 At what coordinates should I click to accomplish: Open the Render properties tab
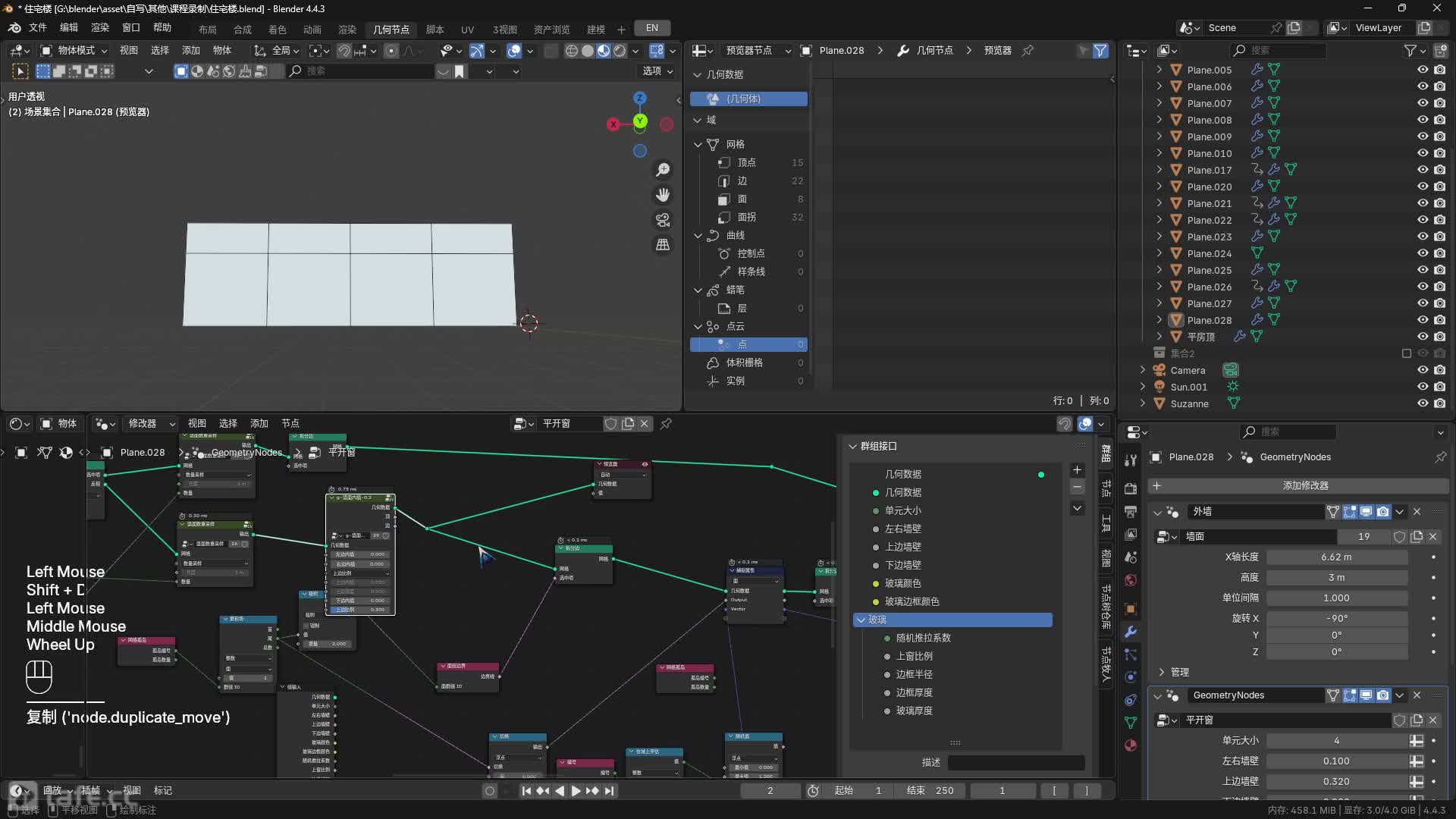coord(1131,488)
